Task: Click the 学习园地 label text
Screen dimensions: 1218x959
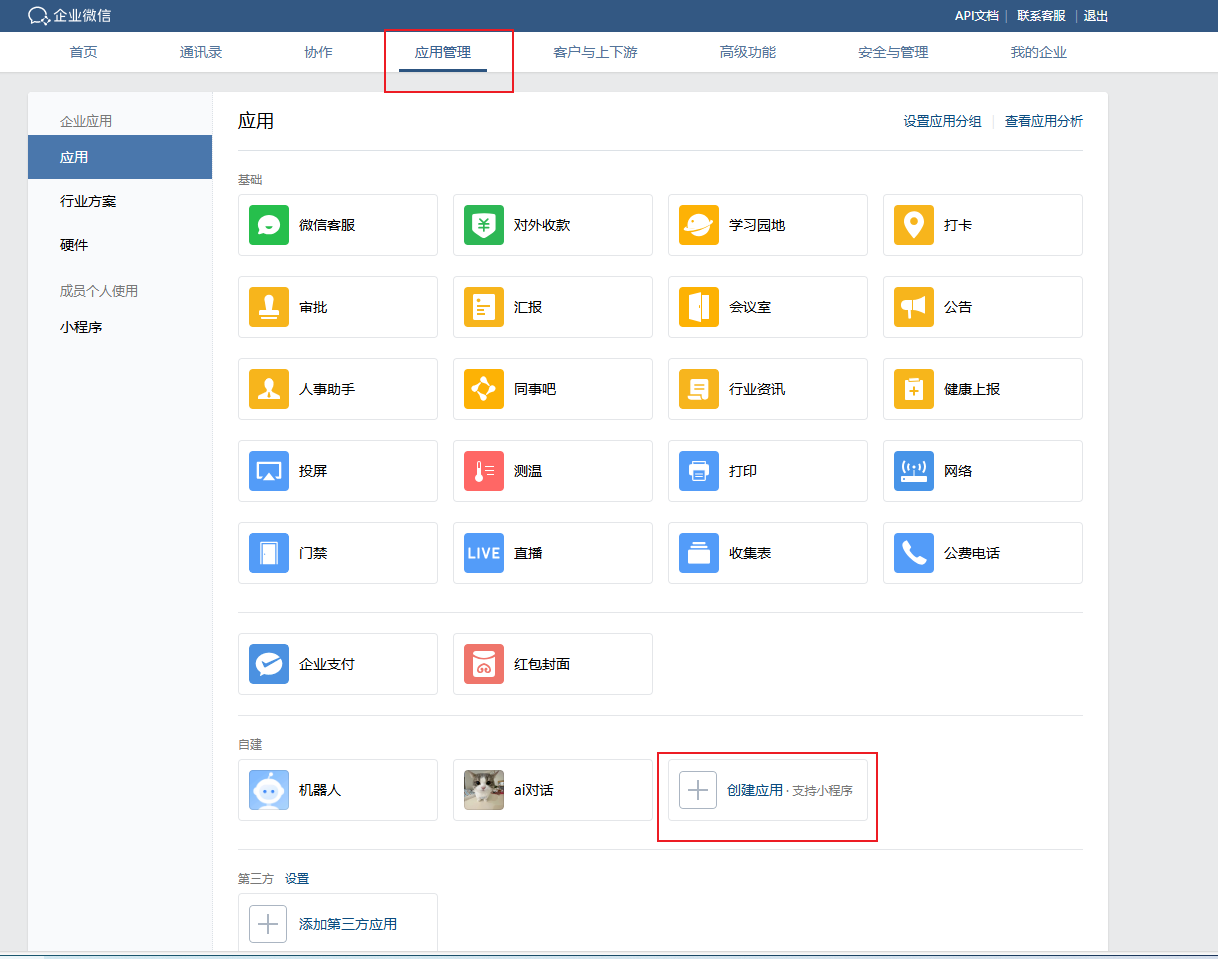Action: [757, 225]
